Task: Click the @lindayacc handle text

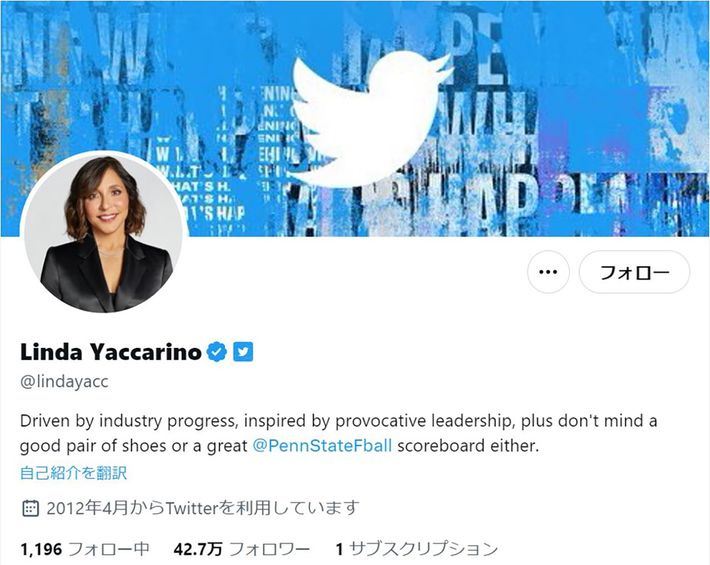Action: 64,382
